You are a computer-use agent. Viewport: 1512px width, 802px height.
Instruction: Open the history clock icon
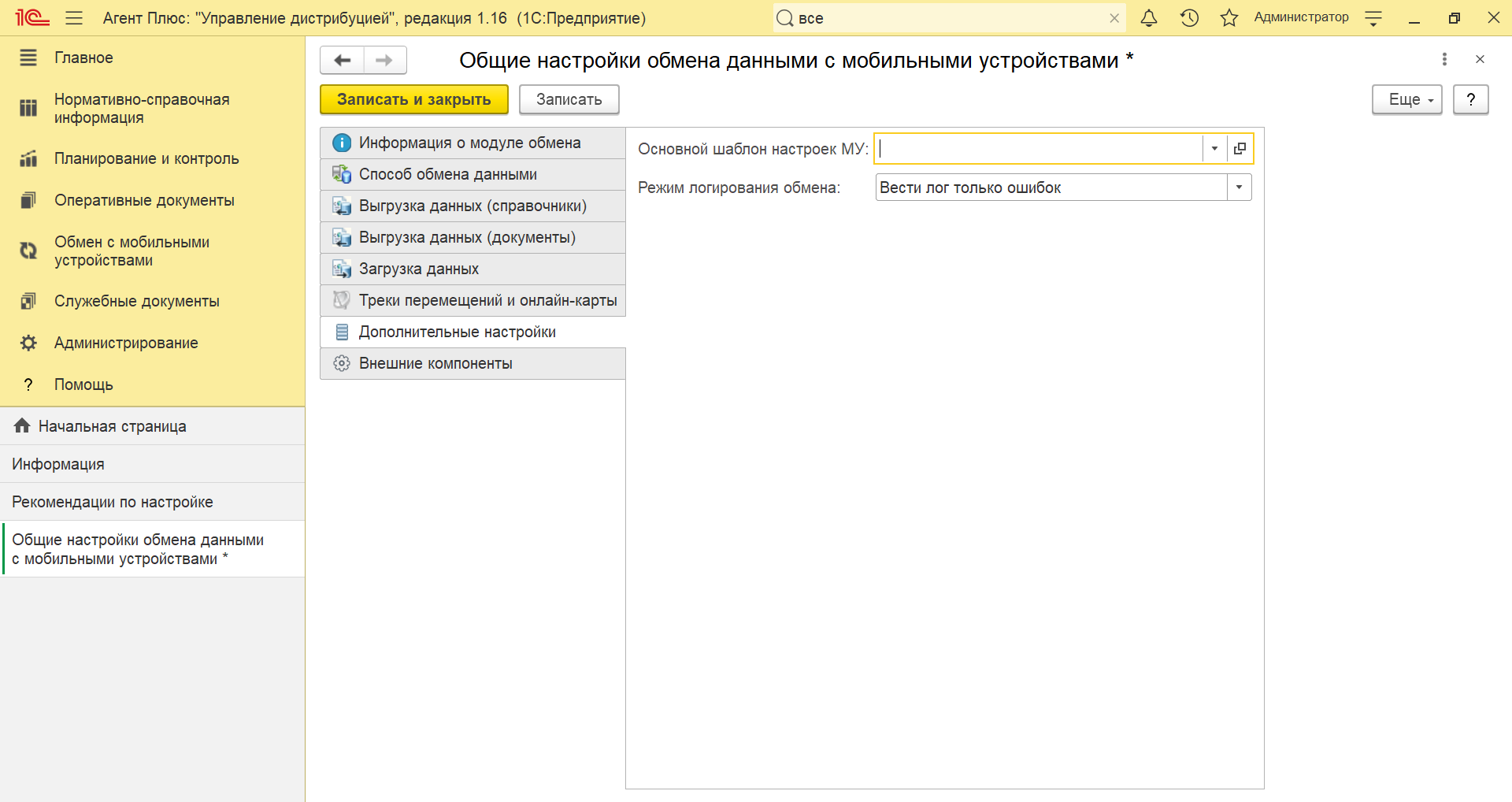pyautogui.click(x=1189, y=18)
